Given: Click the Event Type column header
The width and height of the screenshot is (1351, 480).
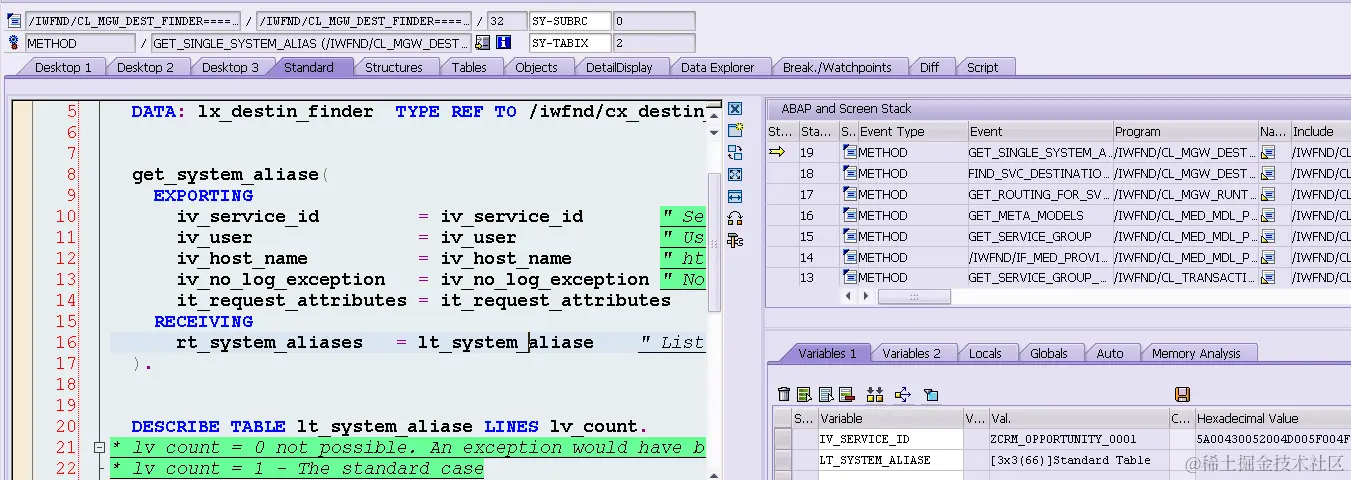Looking at the screenshot, I should [x=911, y=131].
